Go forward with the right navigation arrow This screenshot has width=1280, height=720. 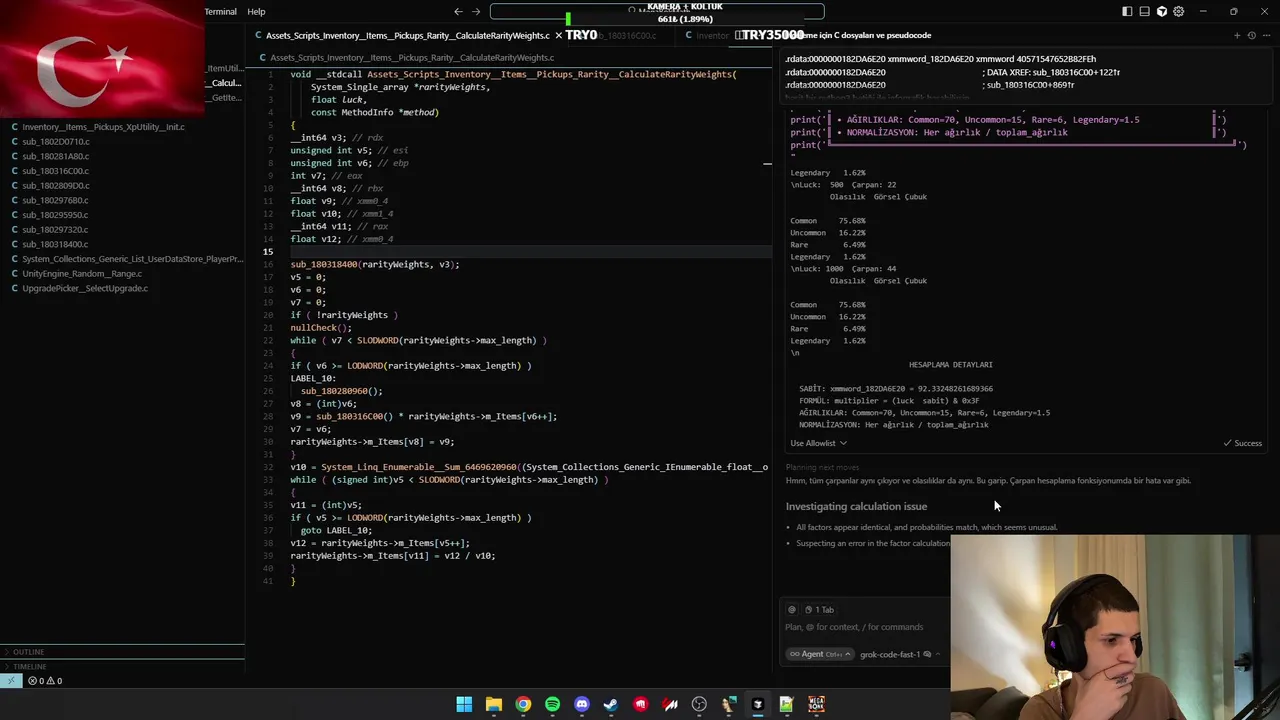coord(476,12)
